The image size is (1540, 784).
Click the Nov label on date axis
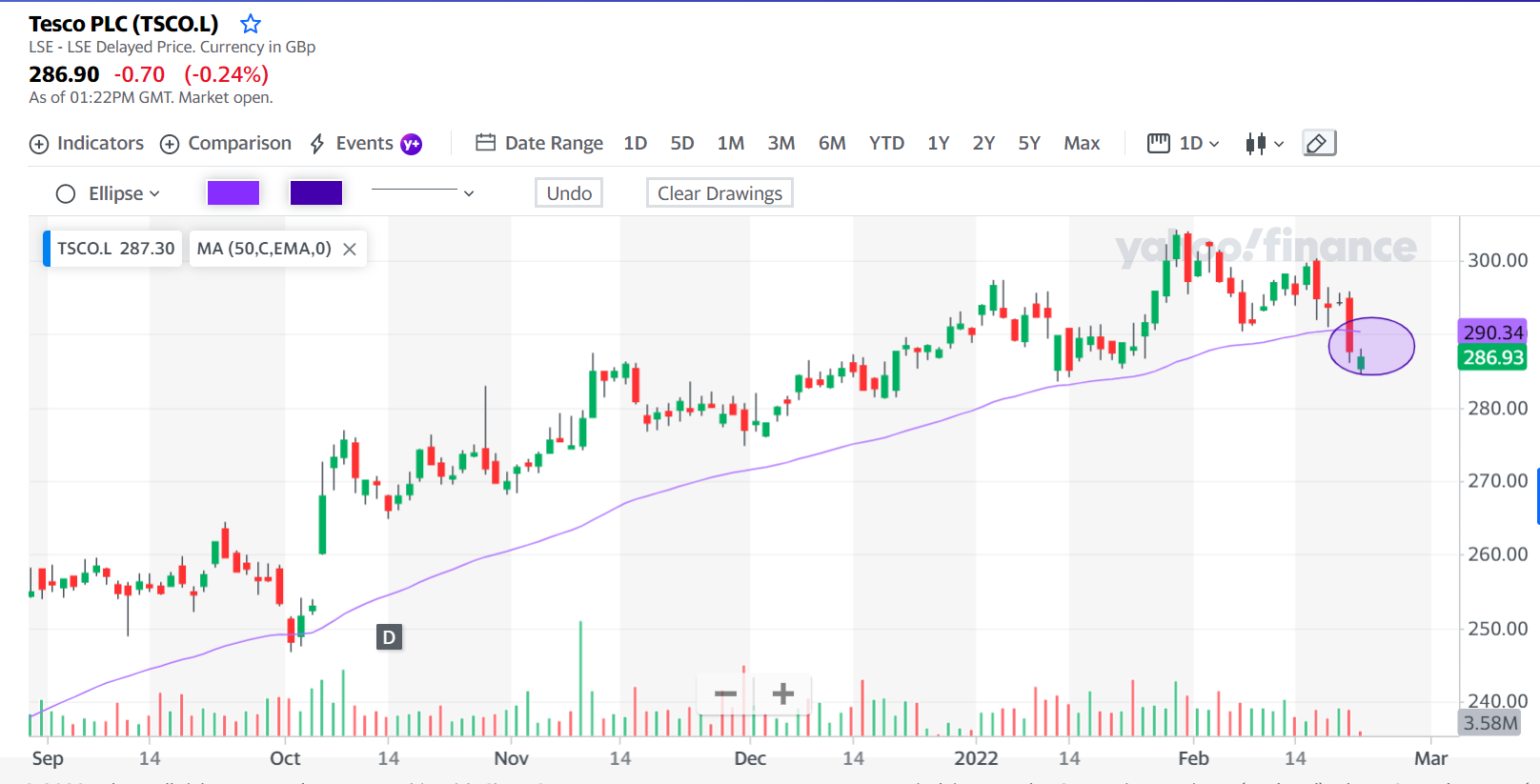pos(511,758)
